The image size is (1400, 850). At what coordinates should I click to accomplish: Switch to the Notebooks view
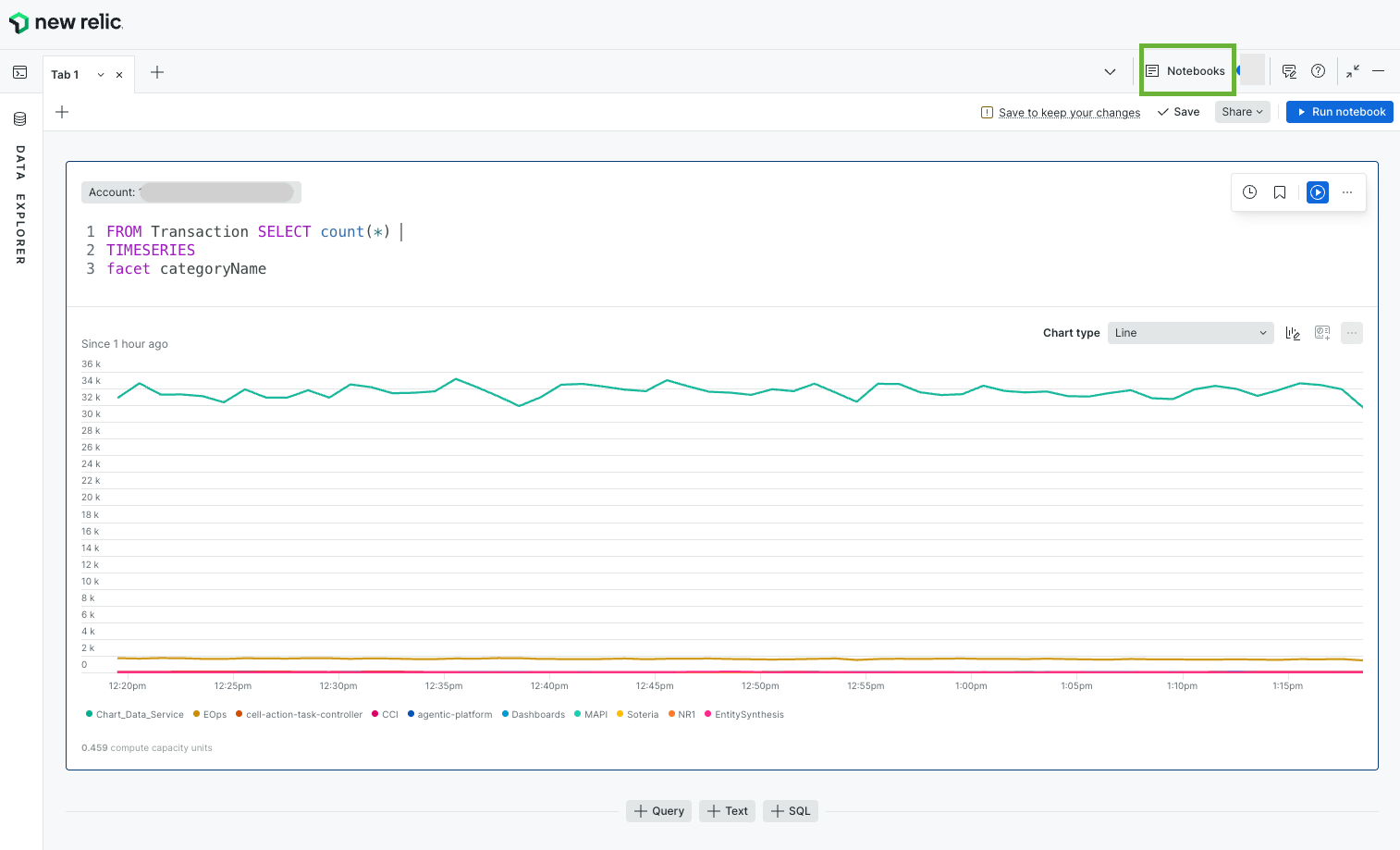pyautogui.click(x=1186, y=69)
